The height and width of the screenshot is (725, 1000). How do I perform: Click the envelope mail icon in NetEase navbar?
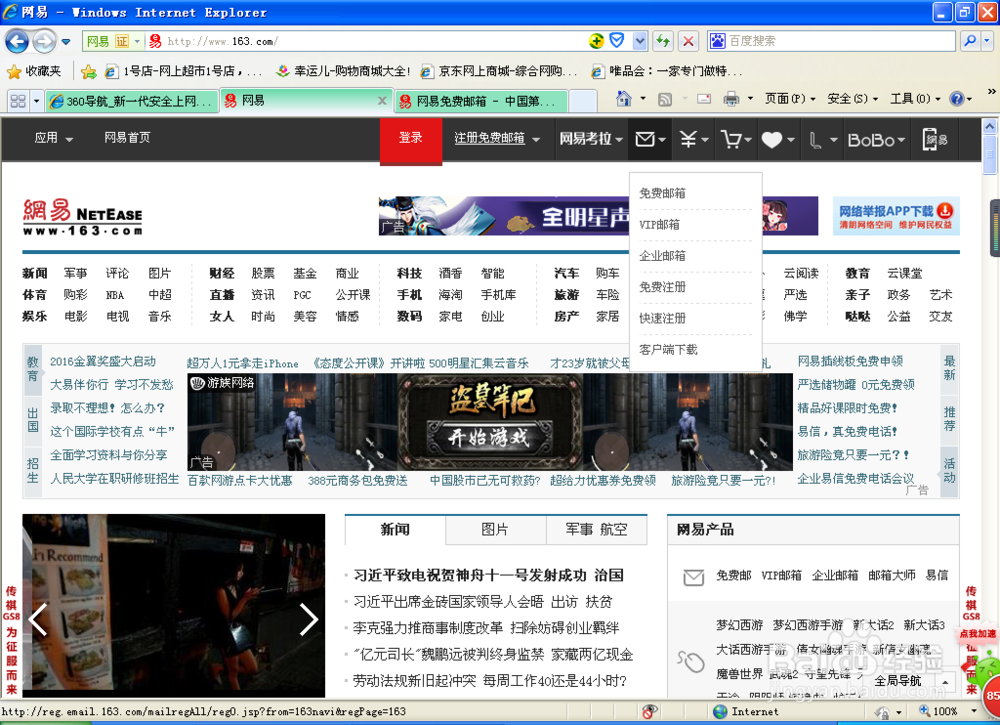[645, 139]
